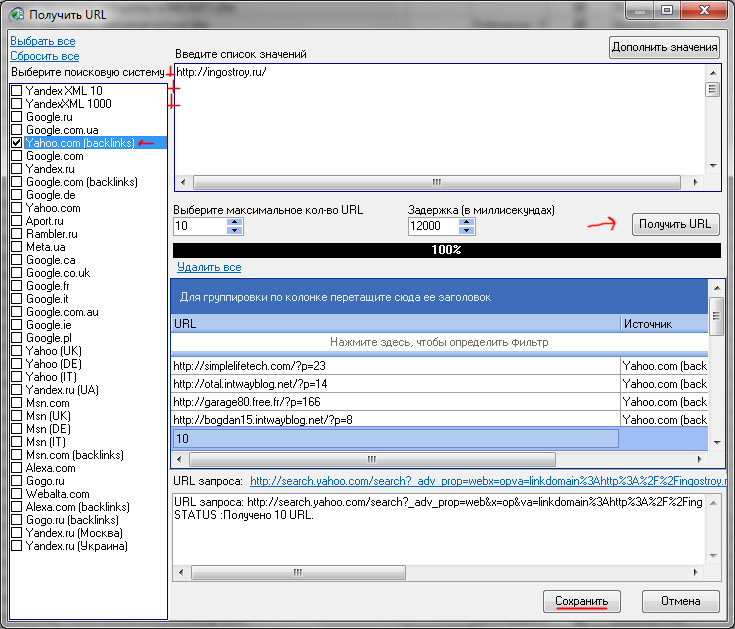735x629 pixels.
Task: Check the Msn.com (backlinks) checkbox
Action: (17, 455)
